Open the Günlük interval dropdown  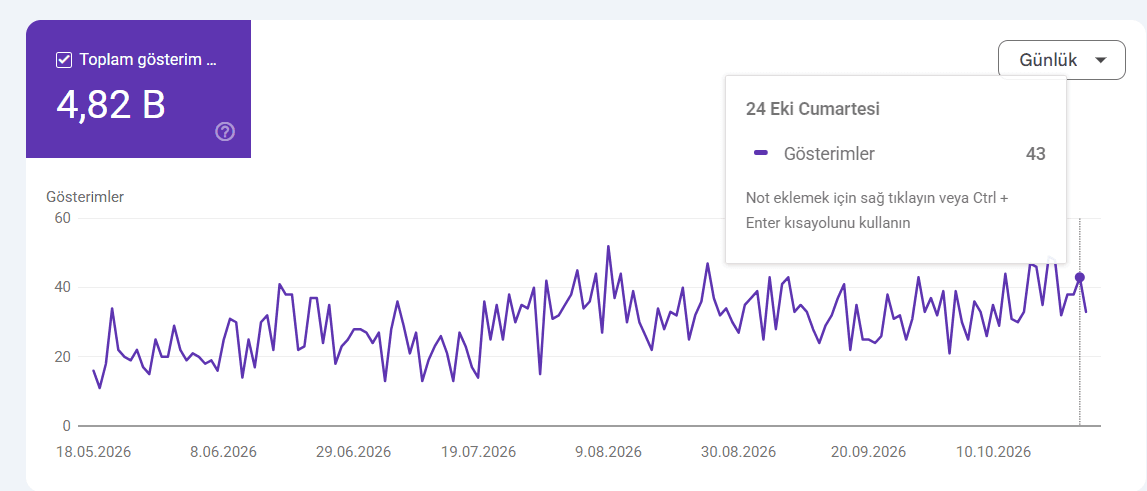tap(1061, 60)
